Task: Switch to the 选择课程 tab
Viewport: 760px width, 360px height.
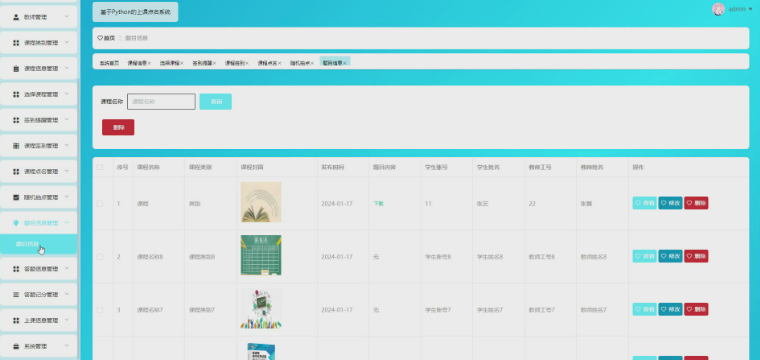Action: [169, 63]
